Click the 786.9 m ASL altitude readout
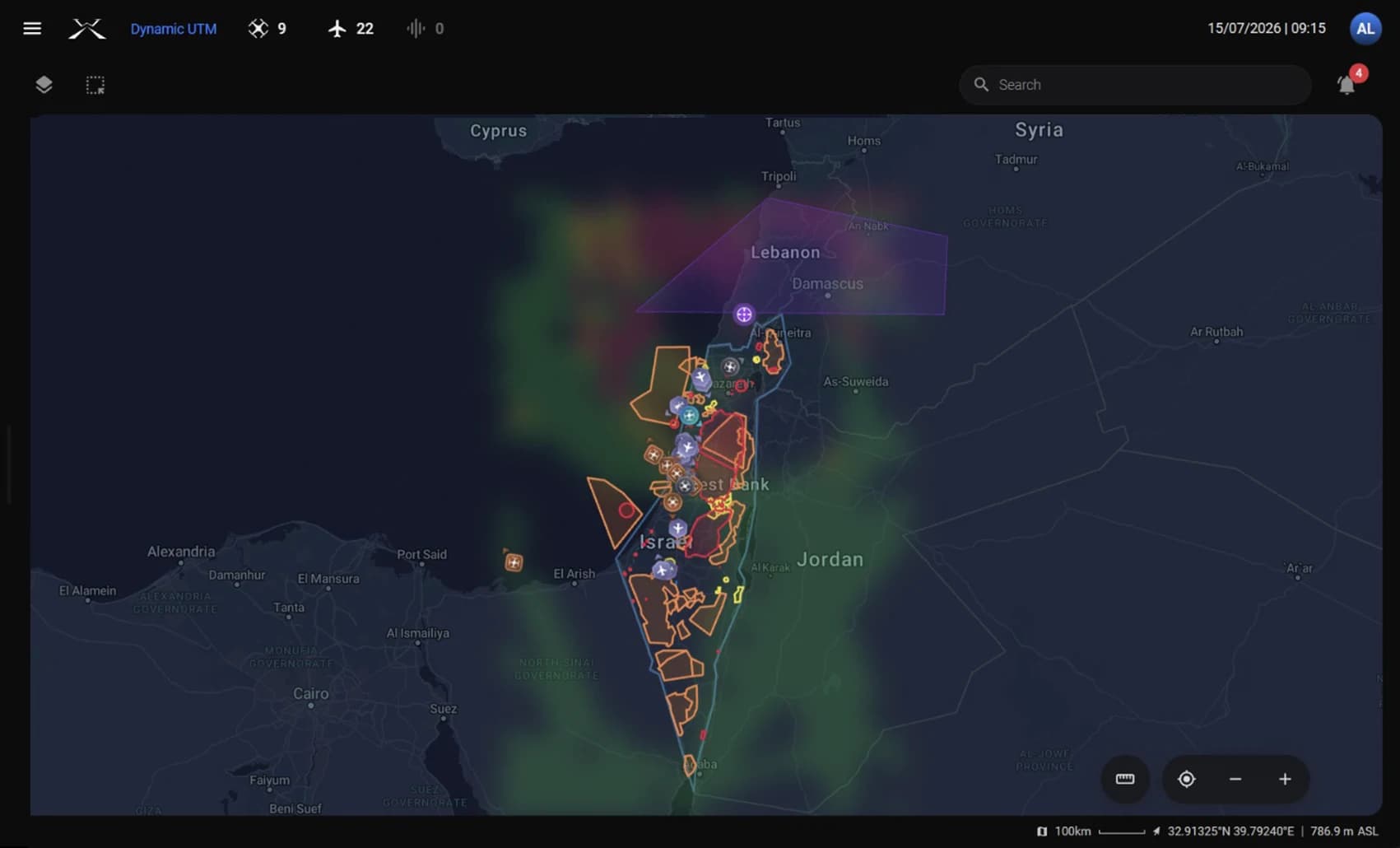1400x848 pixels. [1344, 832]
